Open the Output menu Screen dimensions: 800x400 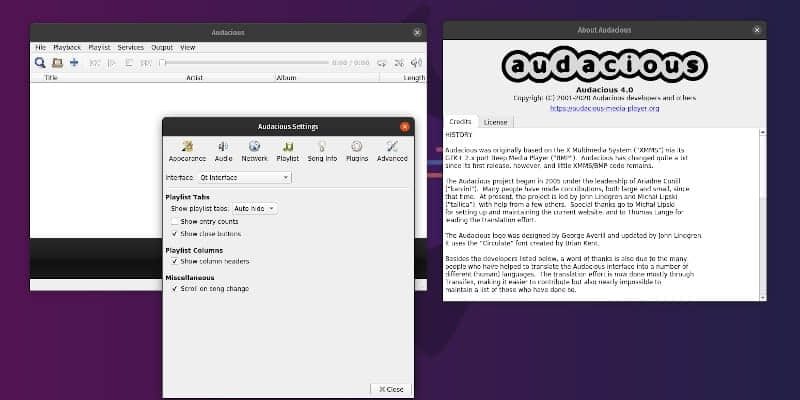[162, 47]
